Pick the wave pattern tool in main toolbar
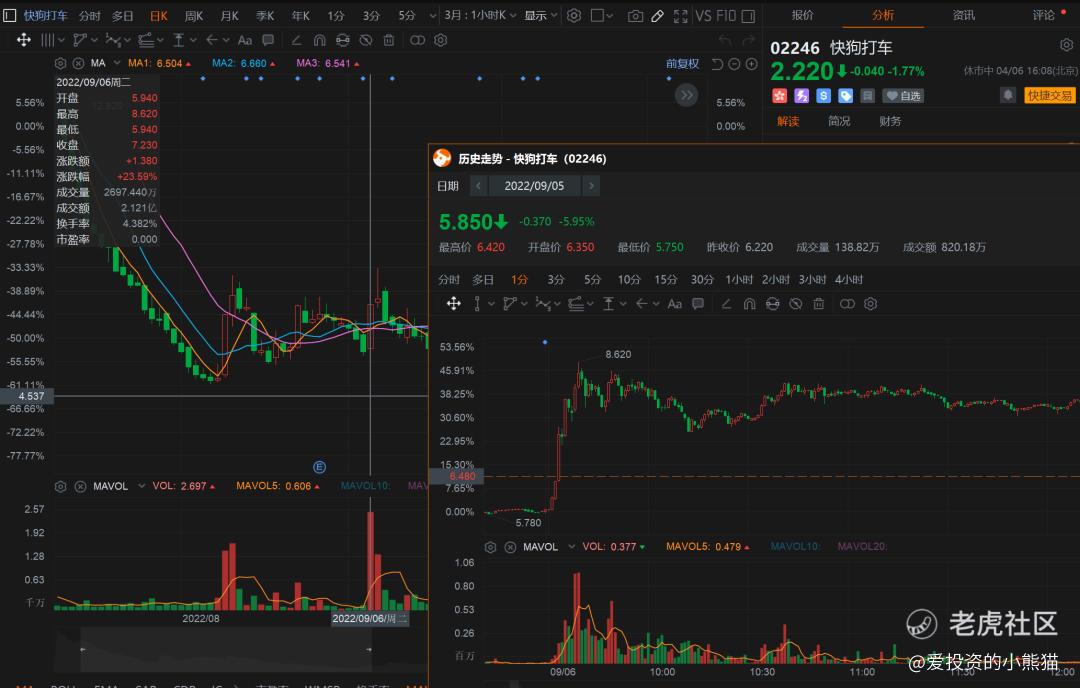The height and width of the screenshot is (688, 1080). [113, 40]
